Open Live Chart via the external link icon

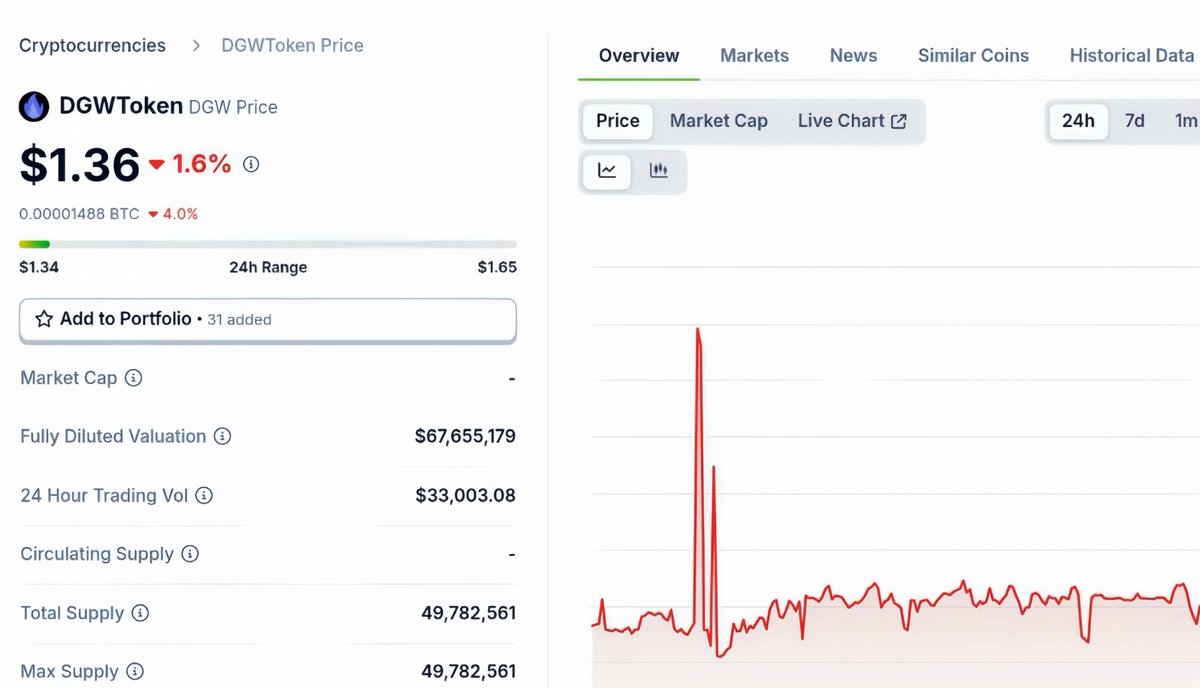coord(898,120)
